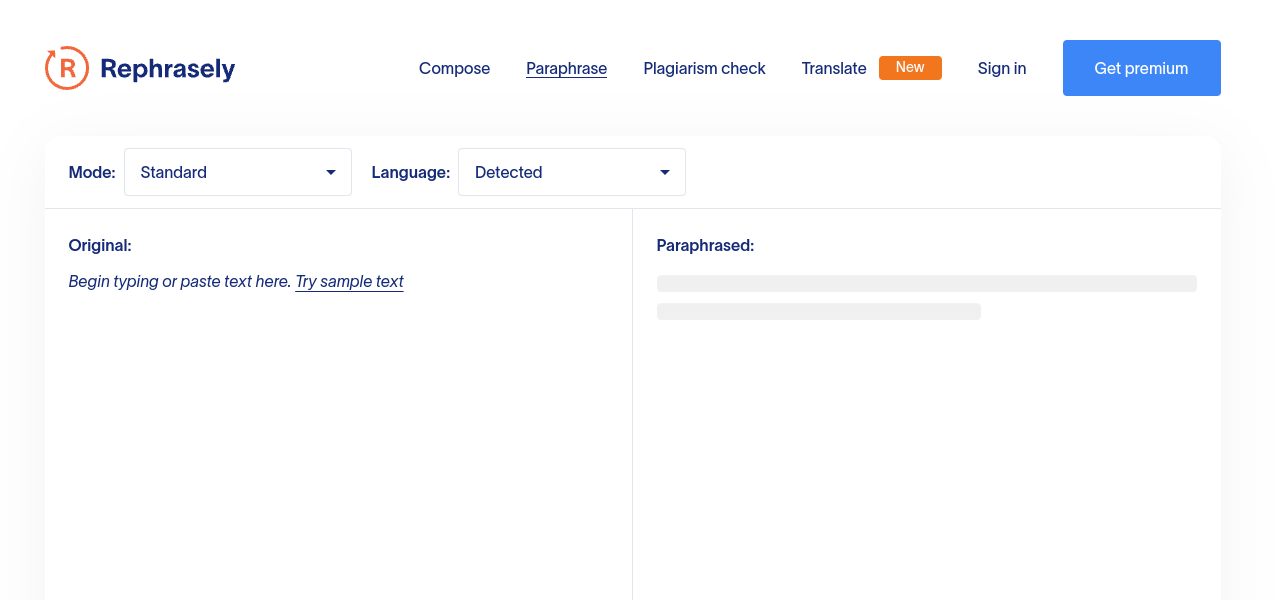Viewport: 1280px width, 600px height.
Task: Select the Paraphrase navigation item
Action: click(566, 68)
